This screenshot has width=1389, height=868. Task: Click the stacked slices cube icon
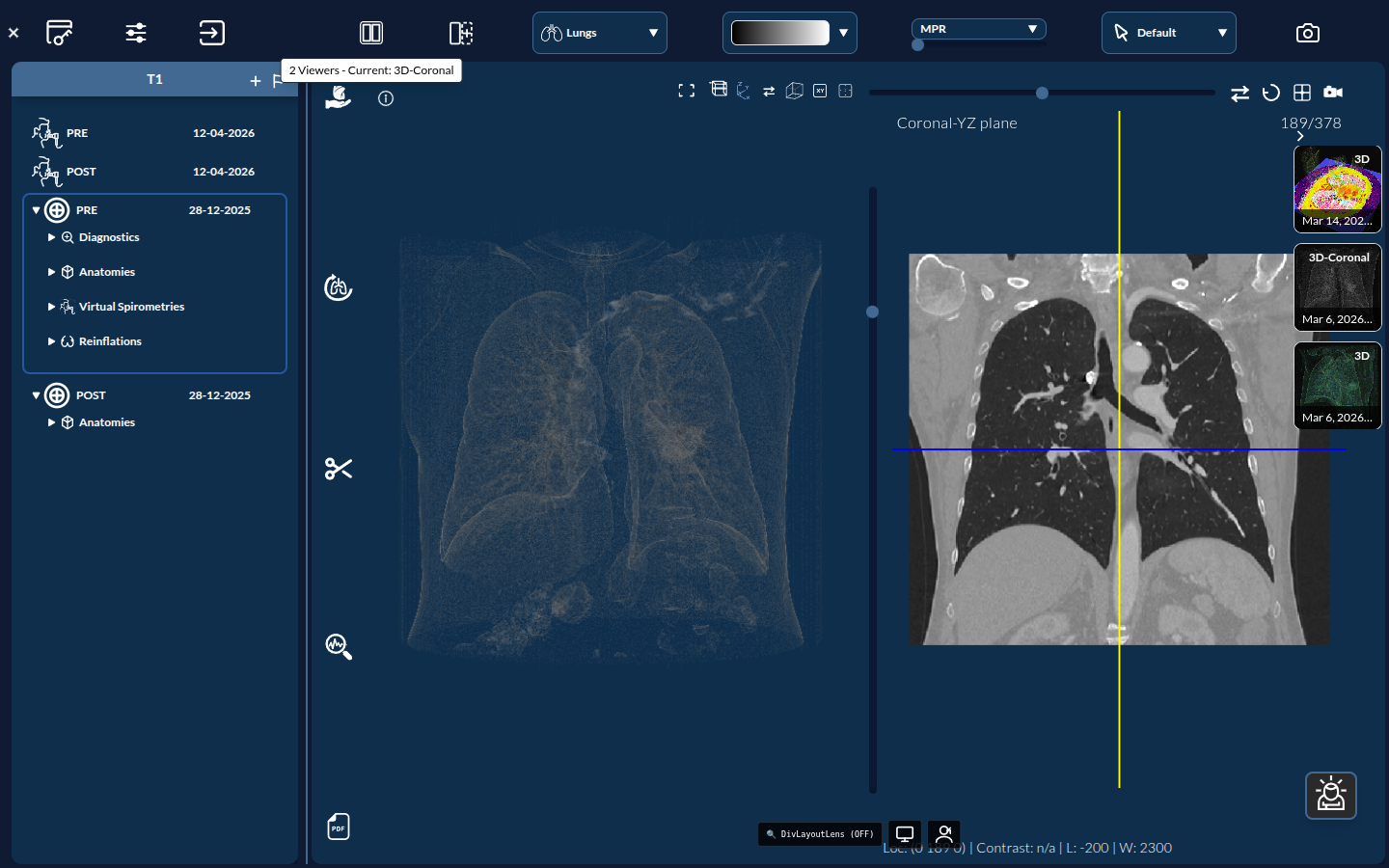719,89
